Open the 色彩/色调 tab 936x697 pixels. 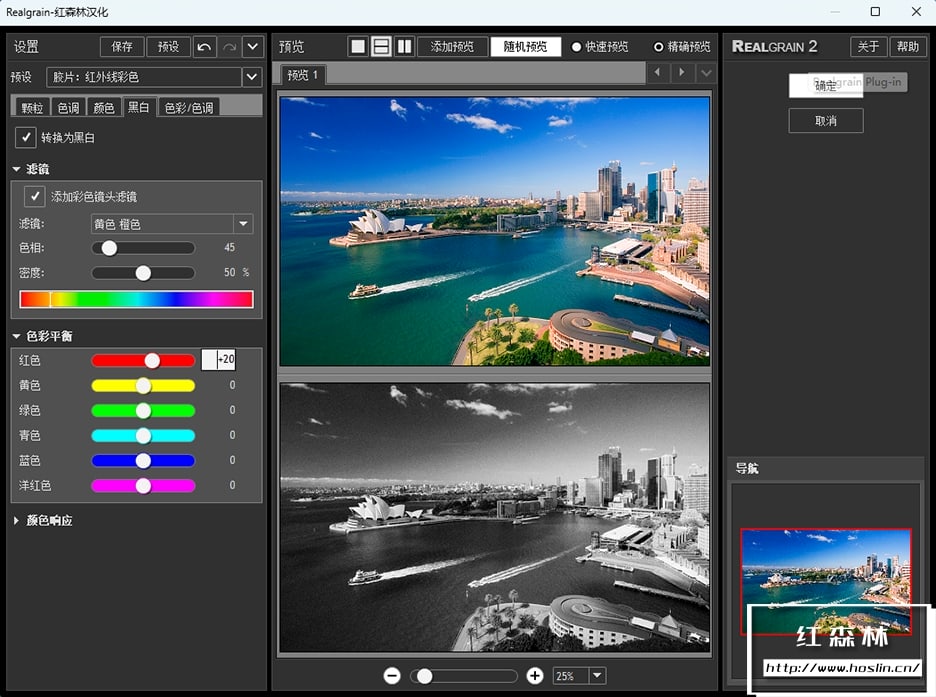[188, 107]
